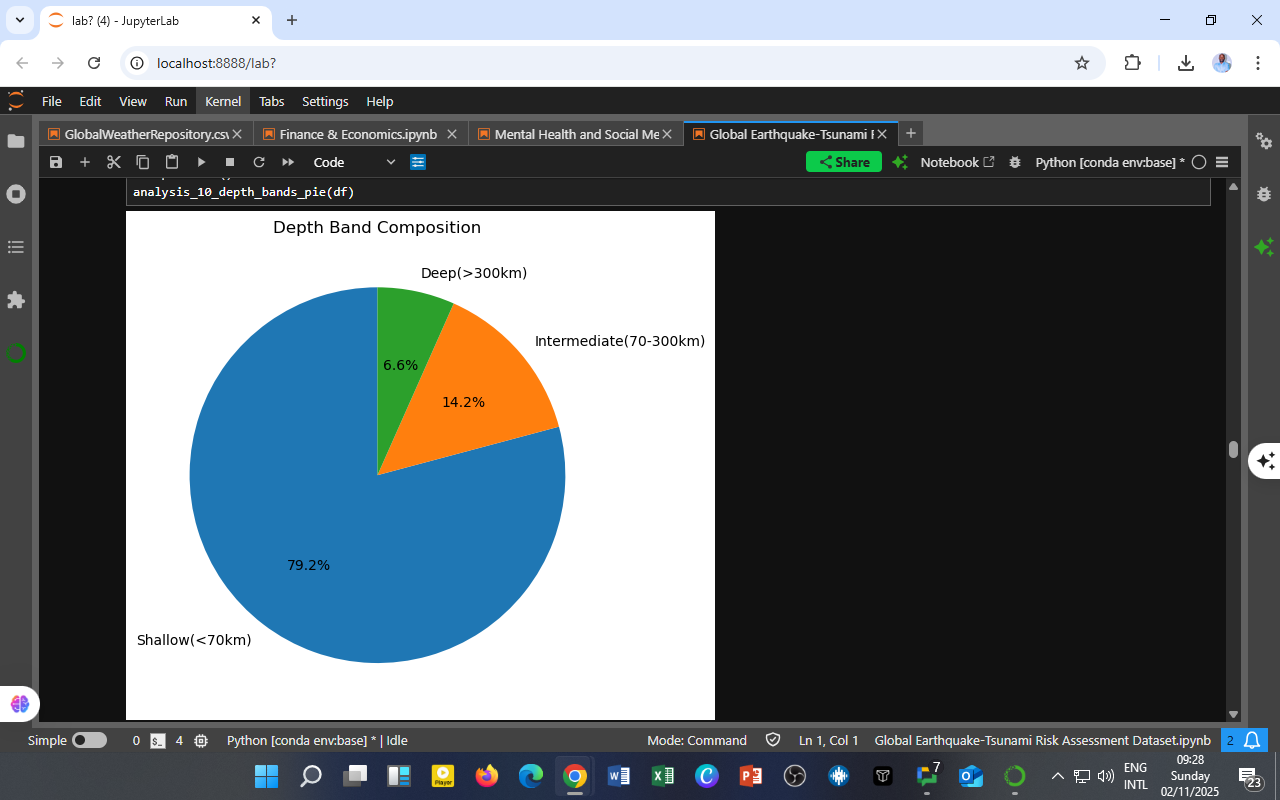Open Table of Contents sidebar panel

[16, 247]
